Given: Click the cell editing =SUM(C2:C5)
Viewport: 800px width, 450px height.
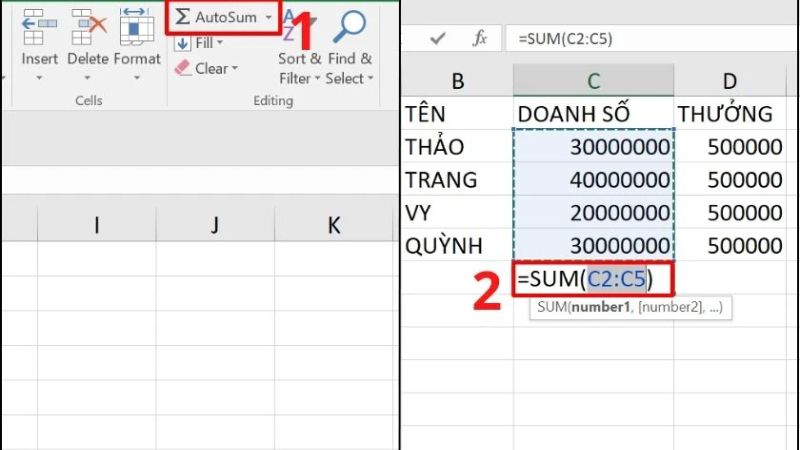Looking at the screenshot, I should 593,279.
